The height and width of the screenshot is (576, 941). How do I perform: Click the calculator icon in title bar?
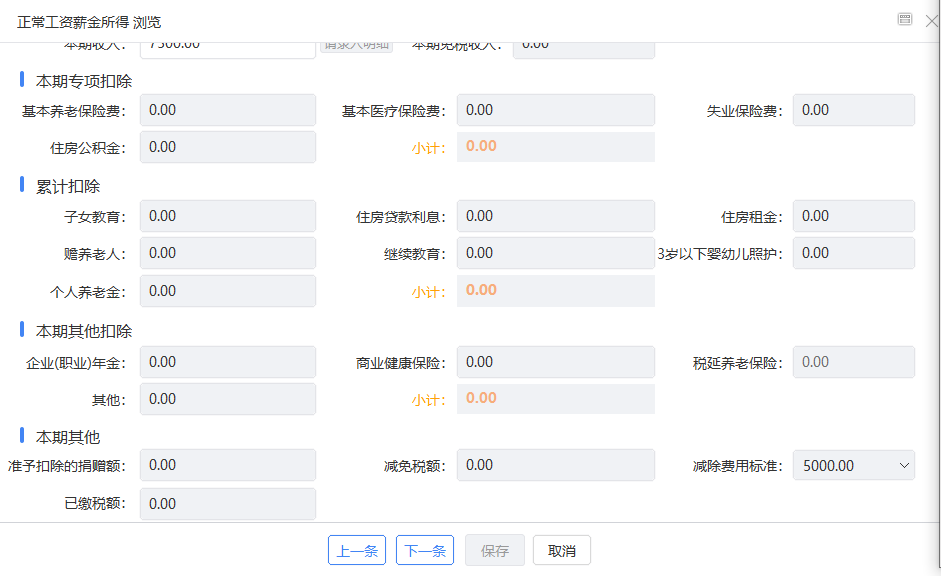point(904,19)
